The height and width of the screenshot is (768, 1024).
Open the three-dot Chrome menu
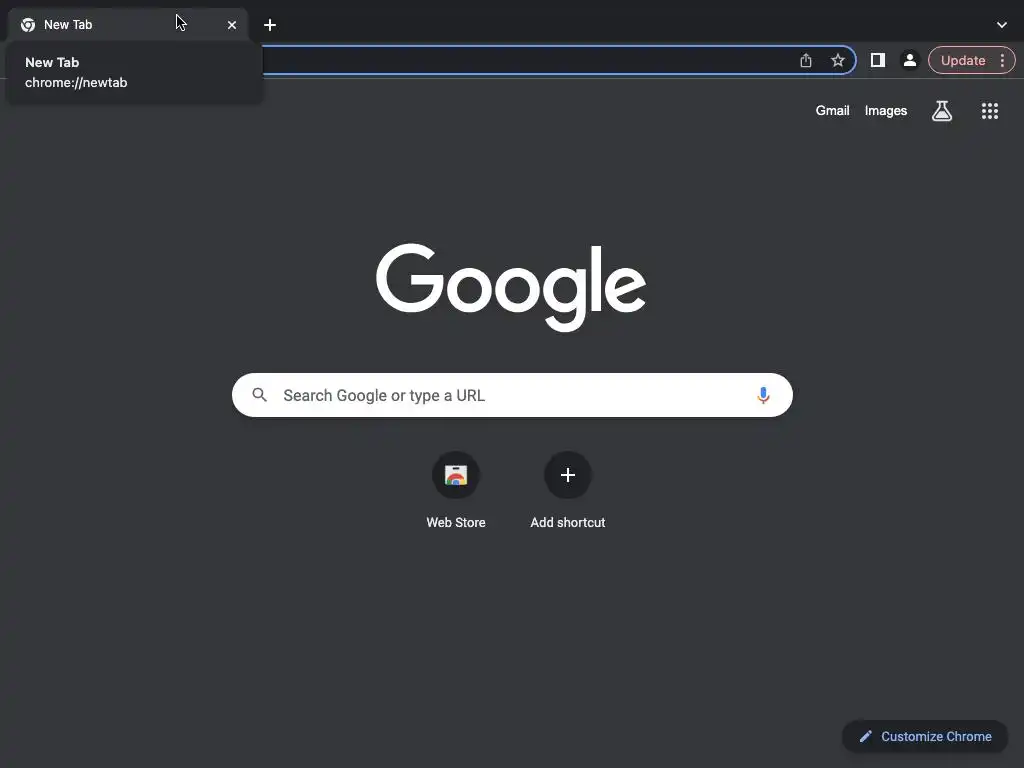point(1002,60)
